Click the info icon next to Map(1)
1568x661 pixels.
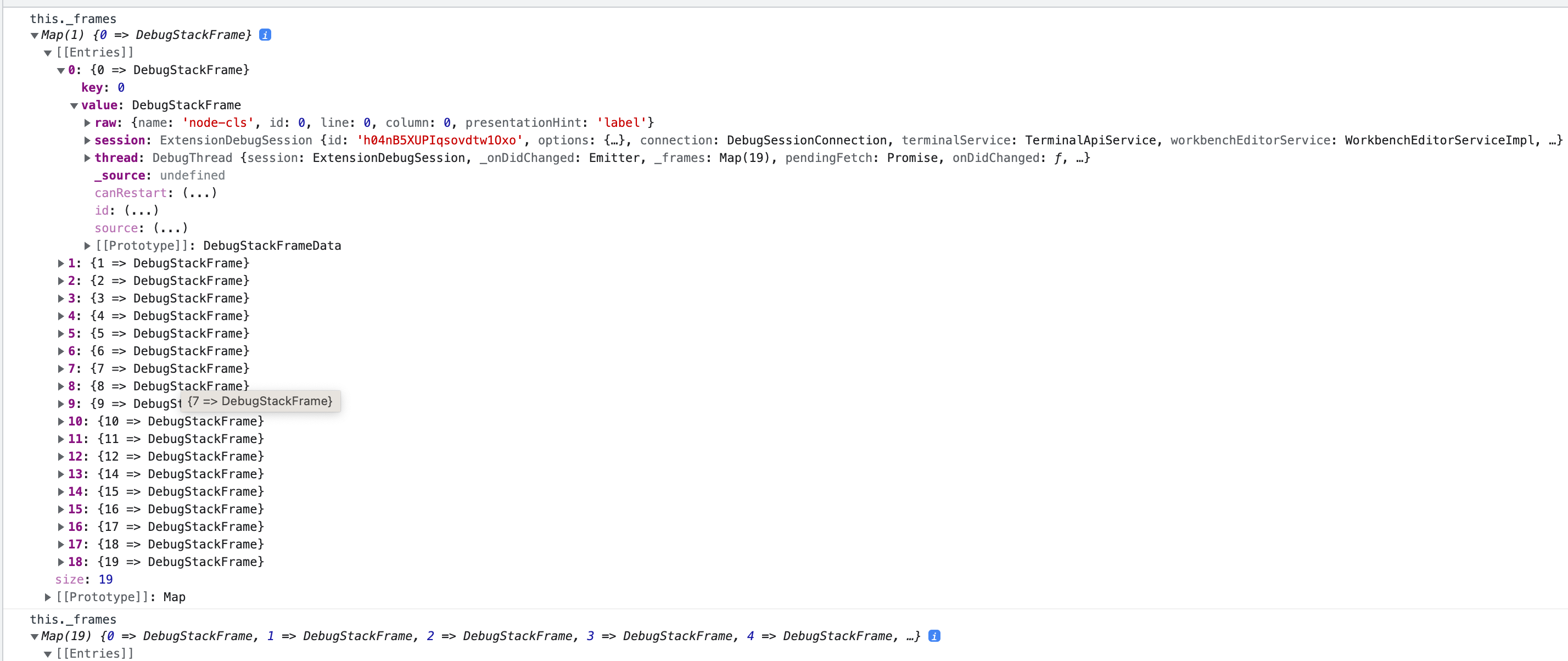tap(265, 35)
